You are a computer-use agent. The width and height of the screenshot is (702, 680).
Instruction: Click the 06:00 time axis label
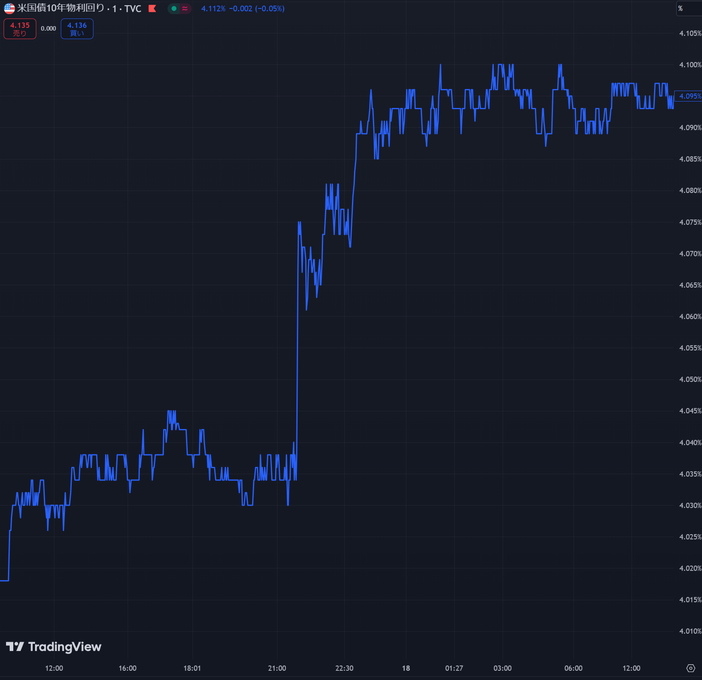[x=573, y=668]
